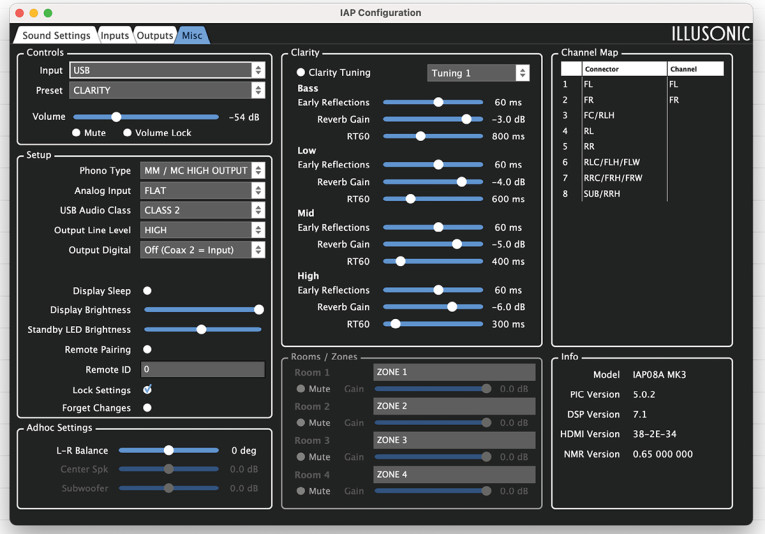Image resolution: width=765 pixels, height=534 pixels.
Task: Select the Outputs tab
Action: [x=154, y=36]
